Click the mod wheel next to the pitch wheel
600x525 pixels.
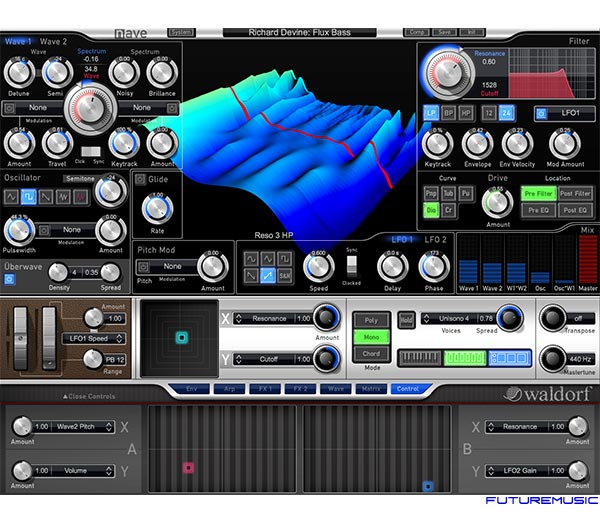click(49, 338)
